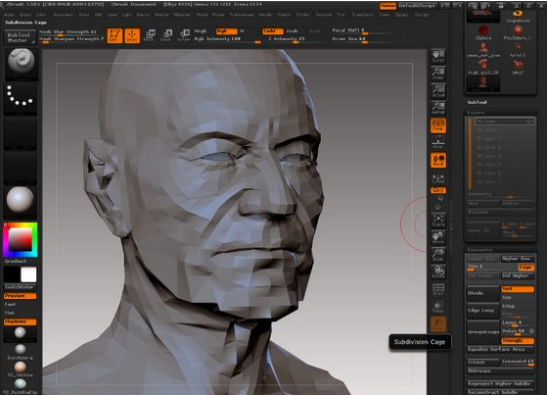Pick a hue in the color picker square
This screenshot has width=547, height=395.
pos(20,240)
